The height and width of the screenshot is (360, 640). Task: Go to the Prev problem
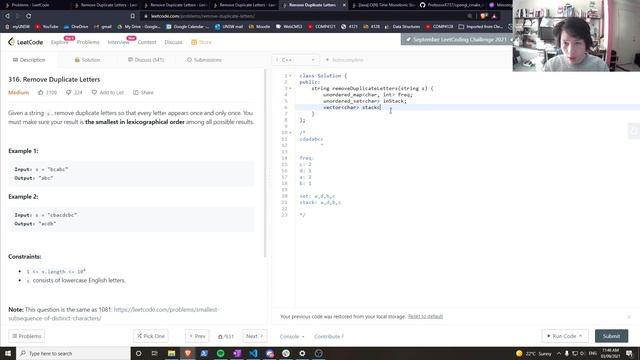pyautogui.click(x=197, y=336)
